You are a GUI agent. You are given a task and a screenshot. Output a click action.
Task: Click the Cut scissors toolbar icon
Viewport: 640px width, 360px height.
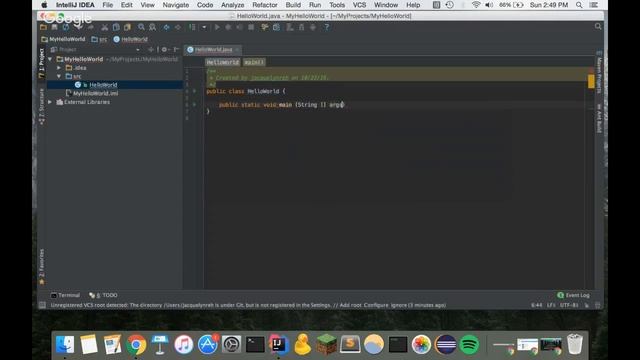coord(105,27)
